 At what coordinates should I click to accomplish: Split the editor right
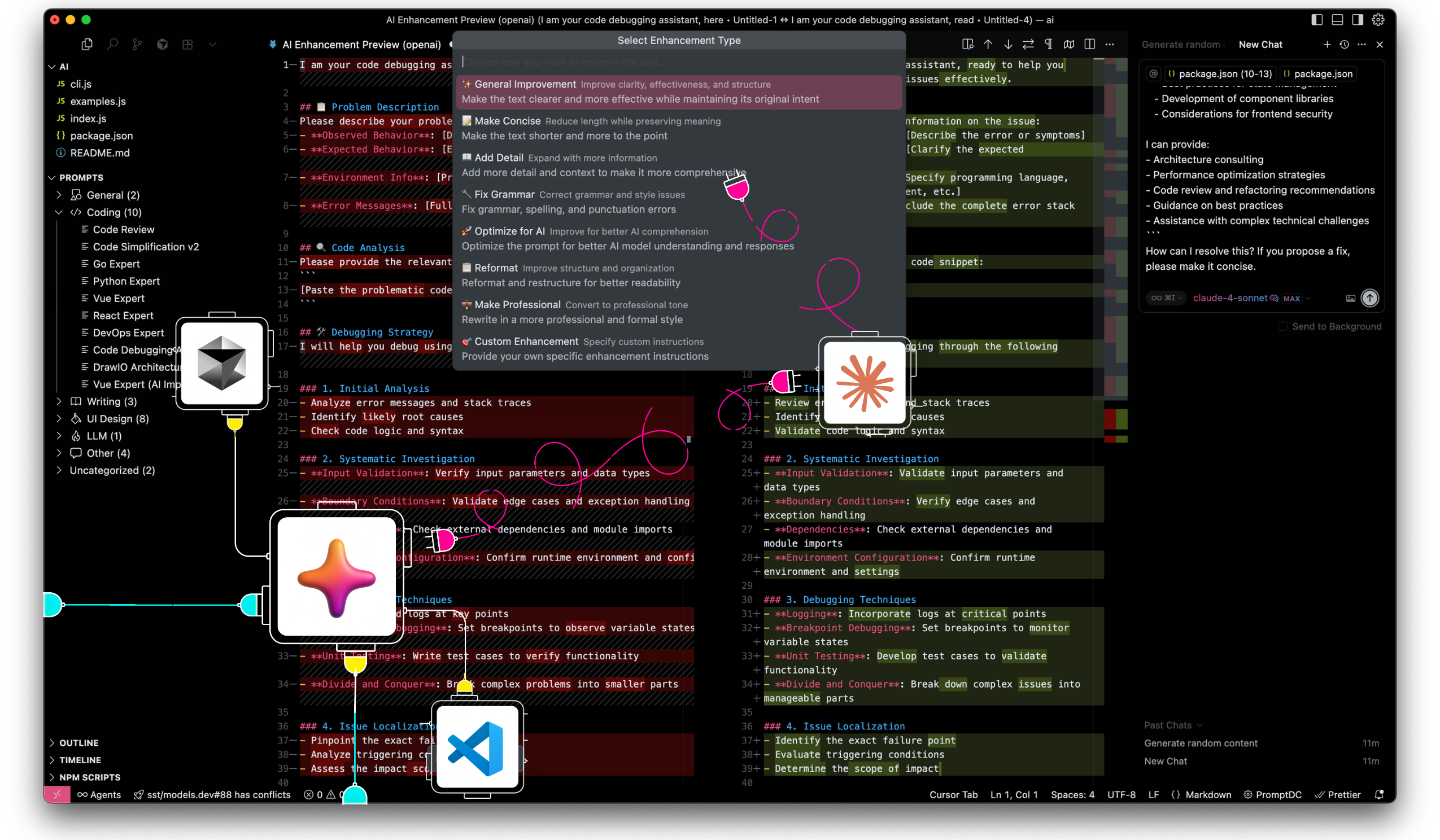coord(1090,44)
